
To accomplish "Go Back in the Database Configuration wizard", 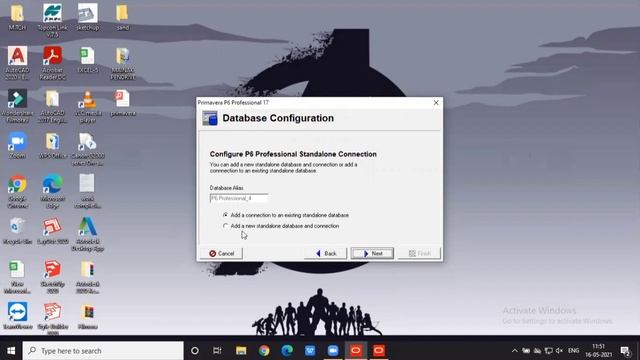I will [326, 253].
